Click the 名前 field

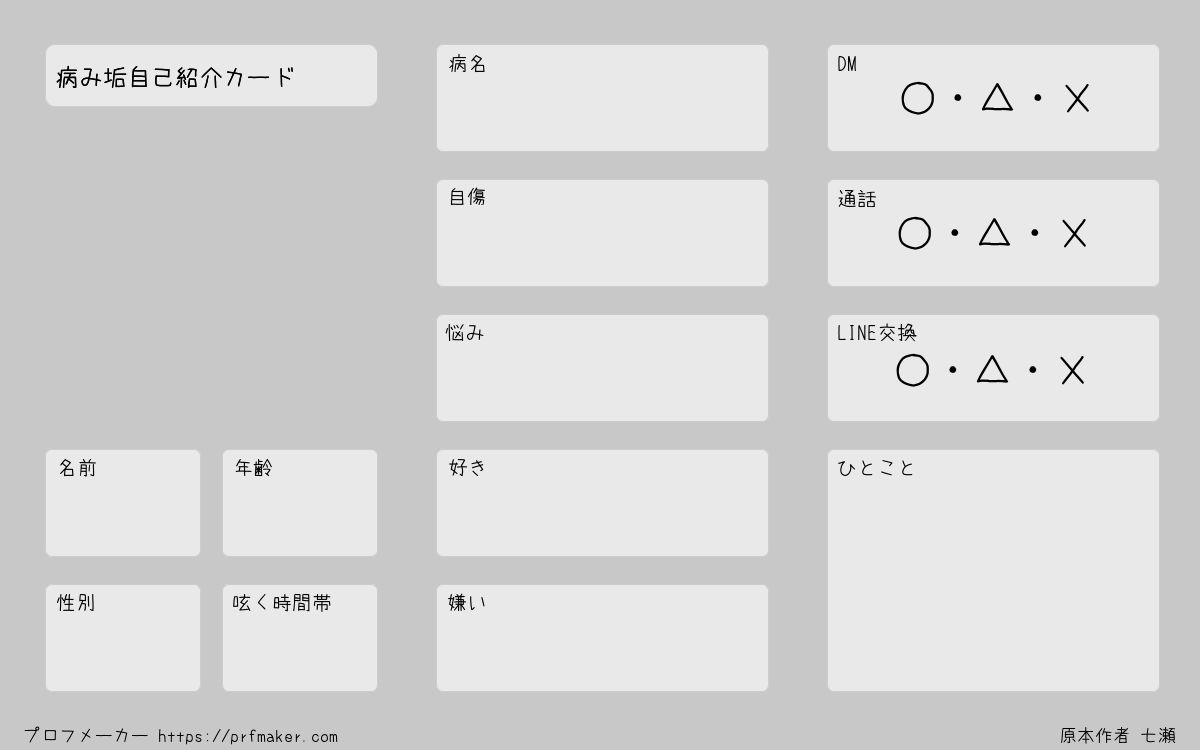(x=123, y=503)
